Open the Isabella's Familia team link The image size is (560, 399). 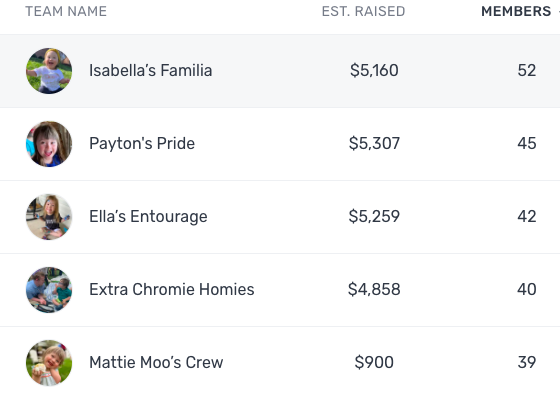click(x=150, y=70)
